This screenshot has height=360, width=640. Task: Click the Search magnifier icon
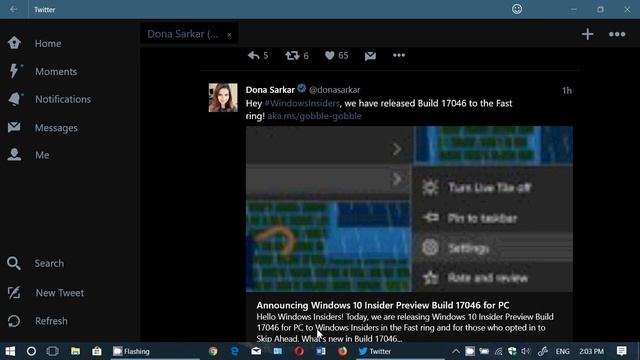click(13, 263)
